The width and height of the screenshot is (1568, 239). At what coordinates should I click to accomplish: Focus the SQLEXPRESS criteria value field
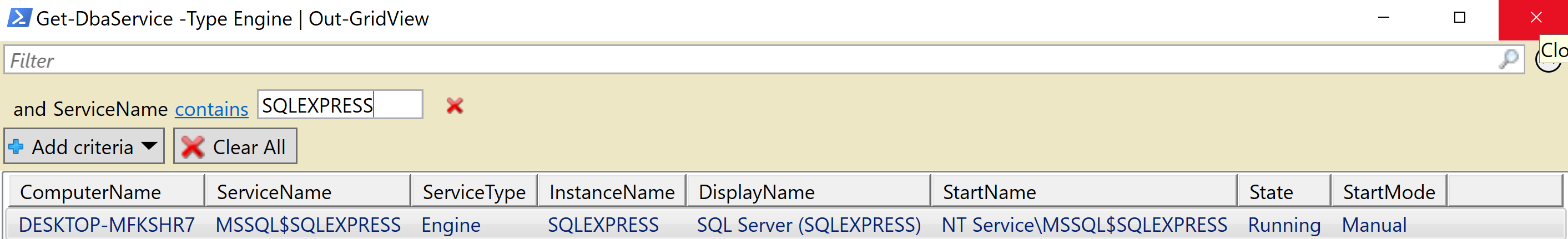coord(339,105)
